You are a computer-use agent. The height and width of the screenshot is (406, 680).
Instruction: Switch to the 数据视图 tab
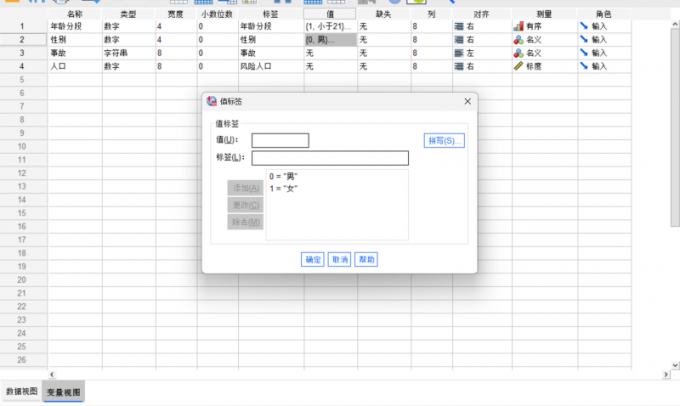tap(21, 391)
